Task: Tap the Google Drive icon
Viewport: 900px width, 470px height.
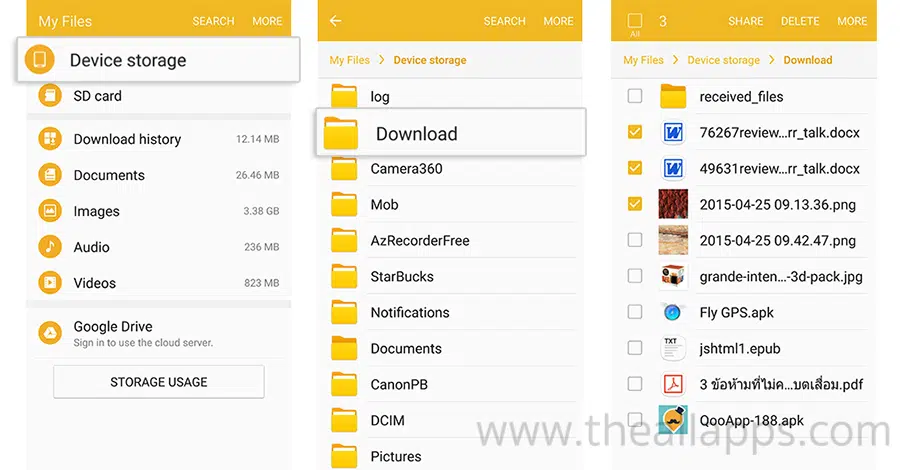Action: tap(49, 333)
